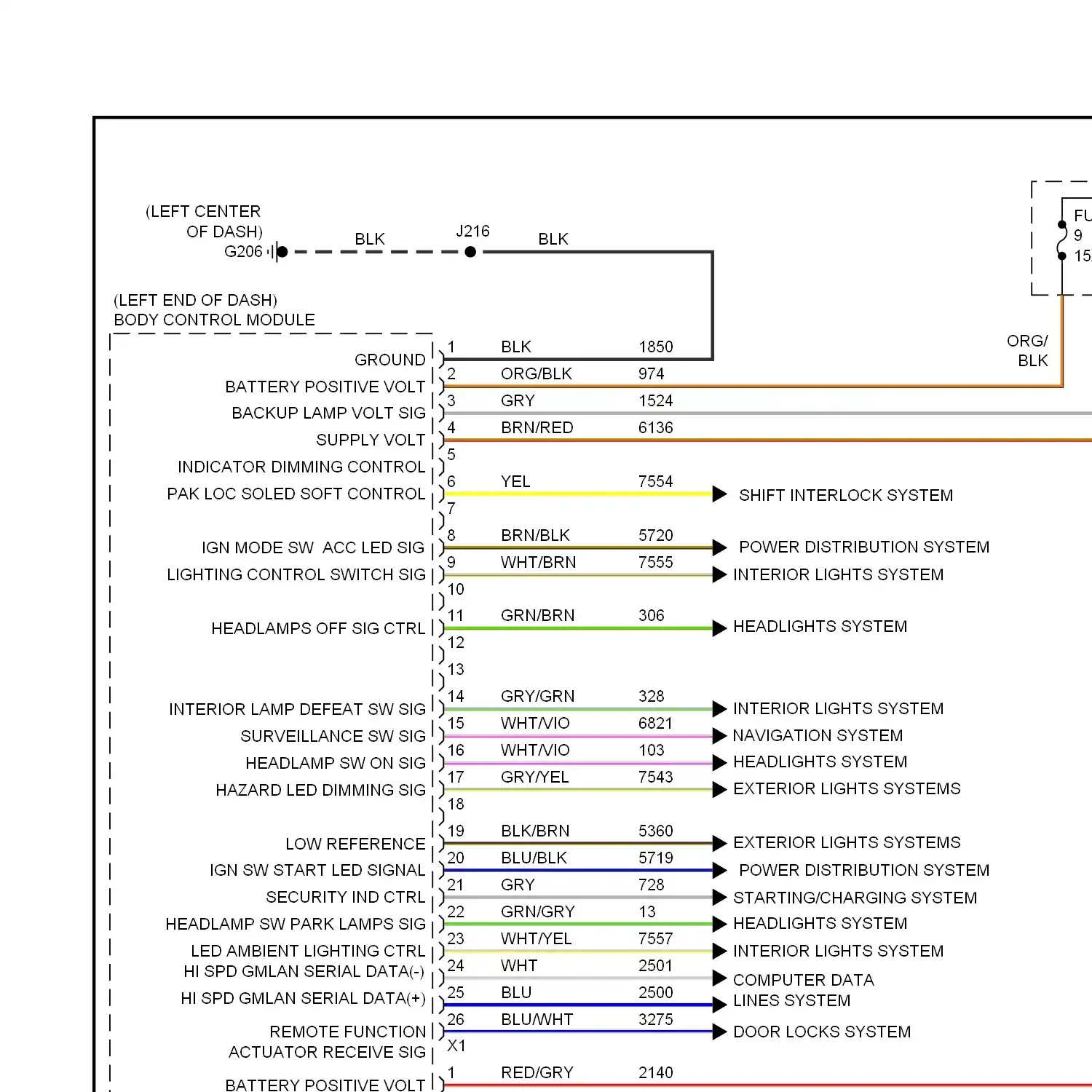The height and width of the screenshot is (1092, 1092).
Task: Click the YEL wire color label
Action: (515, 481)
